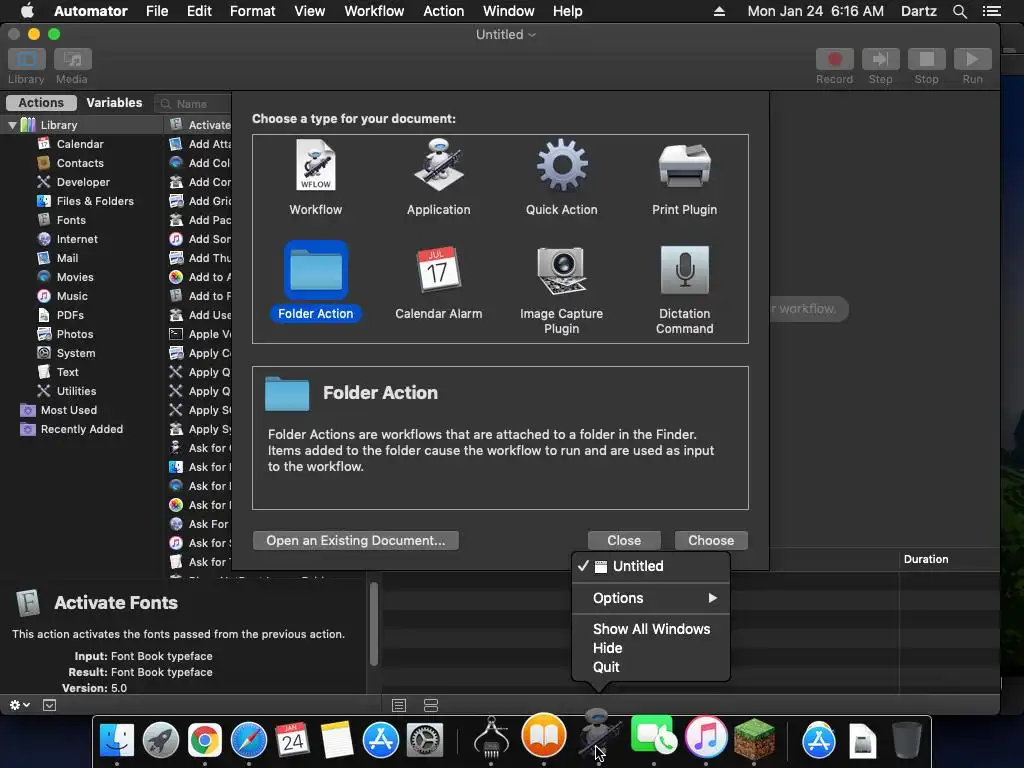Open Safari from the Dock
1024x768 pixels.
(249, 741)
